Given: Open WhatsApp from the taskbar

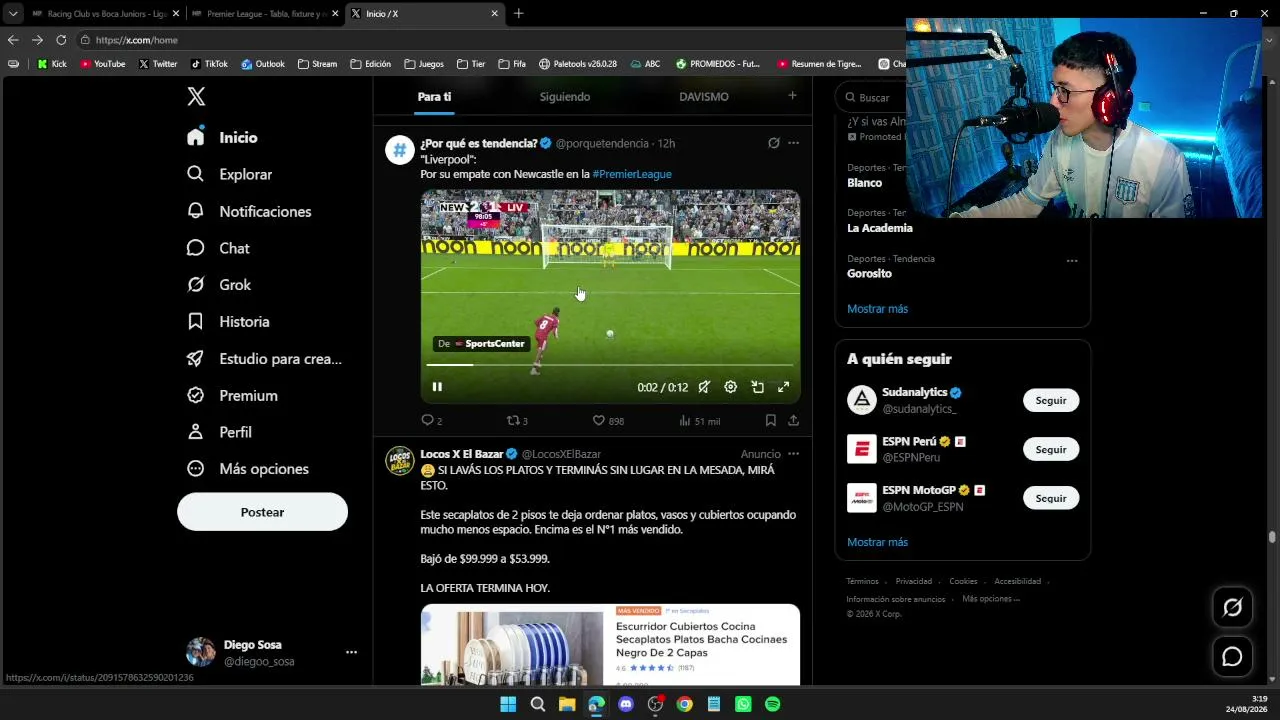Looking at the screenshot, I should pos(743,704).
